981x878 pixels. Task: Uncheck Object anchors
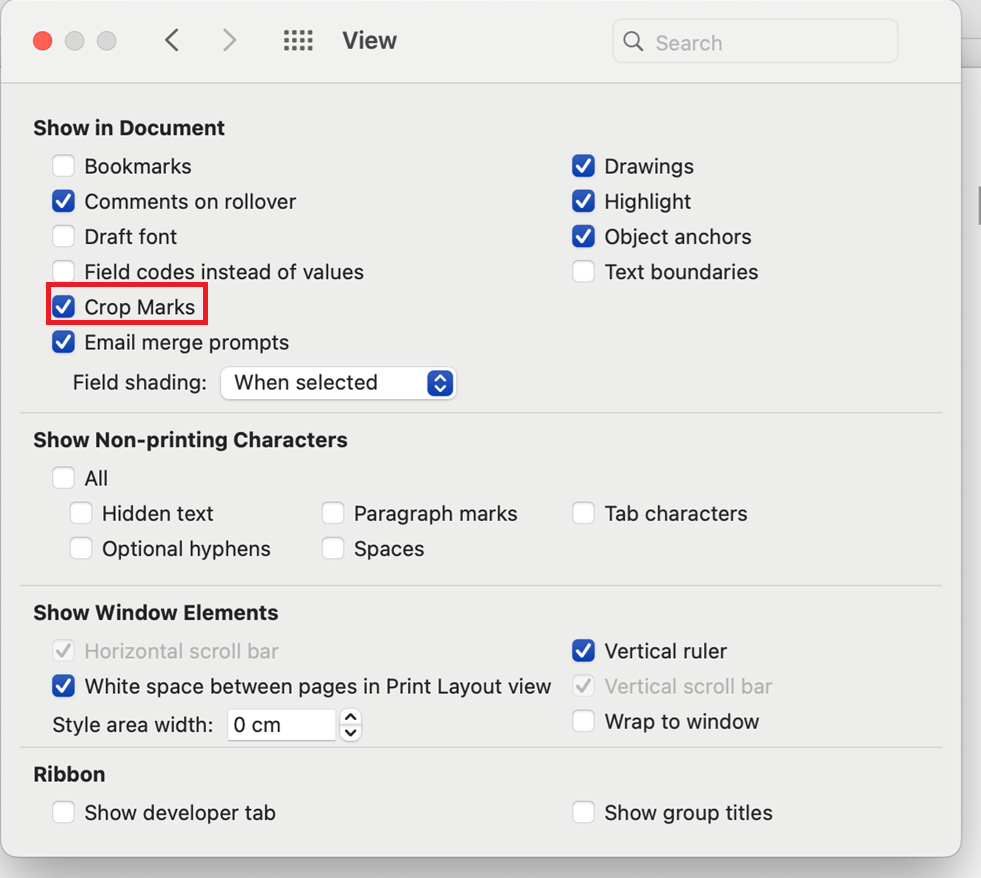click(583, 237)
